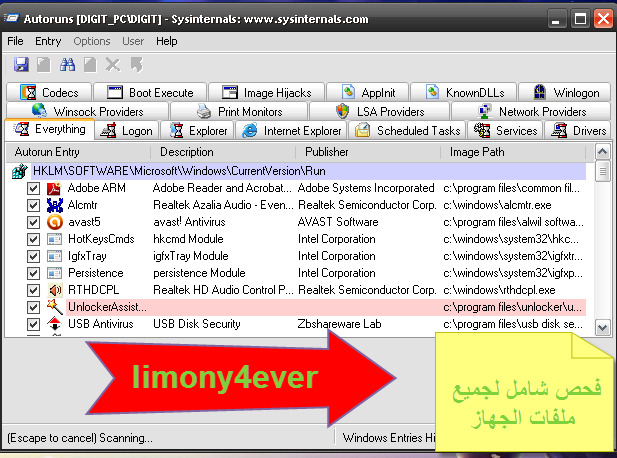Switch to the Logon tab

pyautogui.click(x=126, y=131)
